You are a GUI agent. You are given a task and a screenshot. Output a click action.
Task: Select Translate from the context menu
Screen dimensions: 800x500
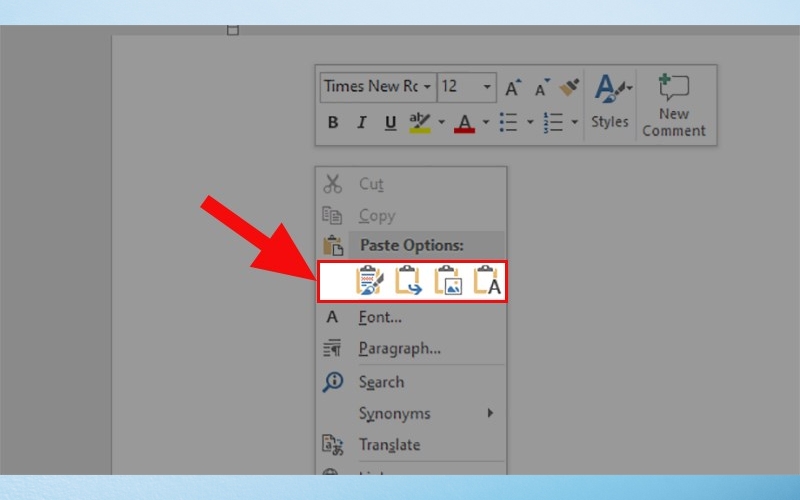point(389,445)
